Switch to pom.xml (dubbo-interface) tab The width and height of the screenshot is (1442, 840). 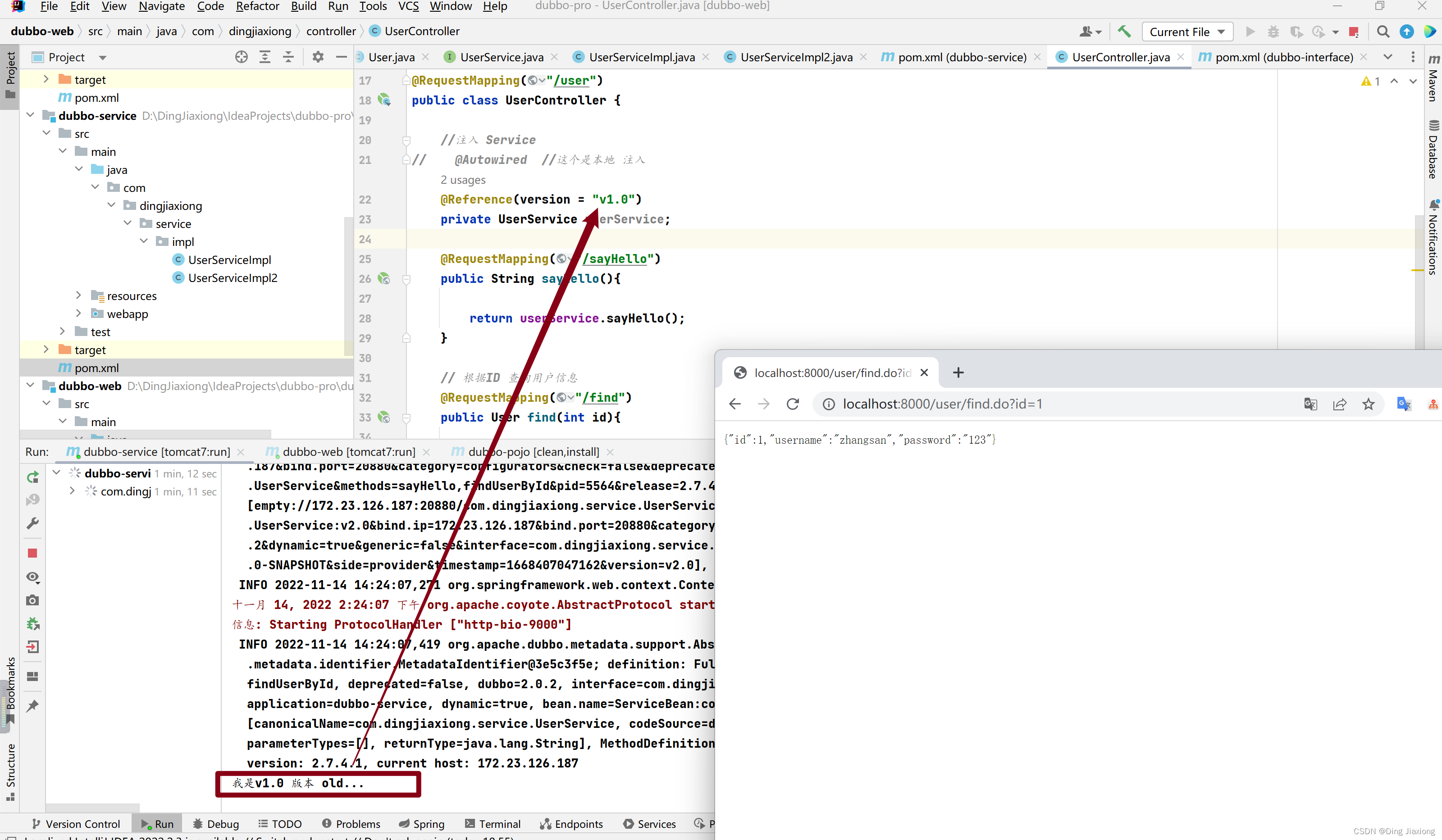point(1283,57)
